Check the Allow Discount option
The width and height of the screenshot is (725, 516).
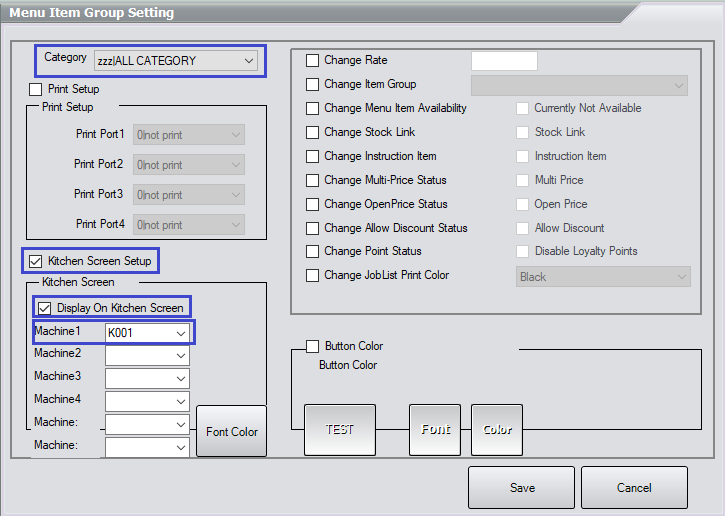tap(522, 228)
